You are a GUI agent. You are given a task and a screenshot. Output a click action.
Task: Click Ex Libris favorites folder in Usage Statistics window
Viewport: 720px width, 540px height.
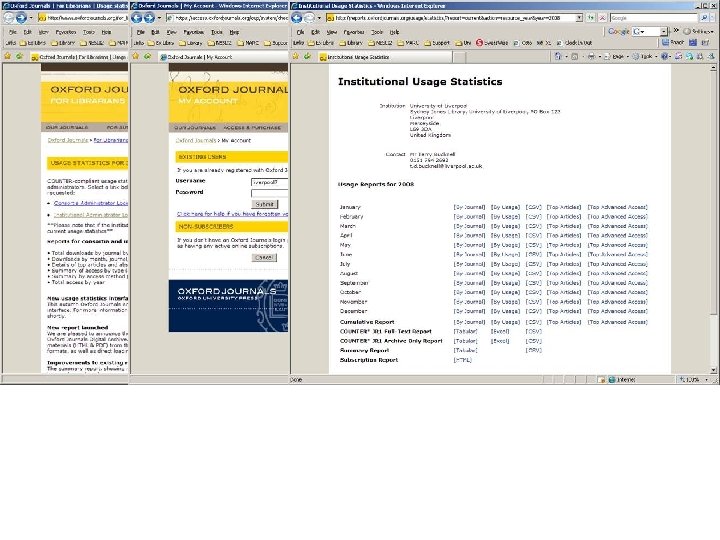tap(321, 43)
